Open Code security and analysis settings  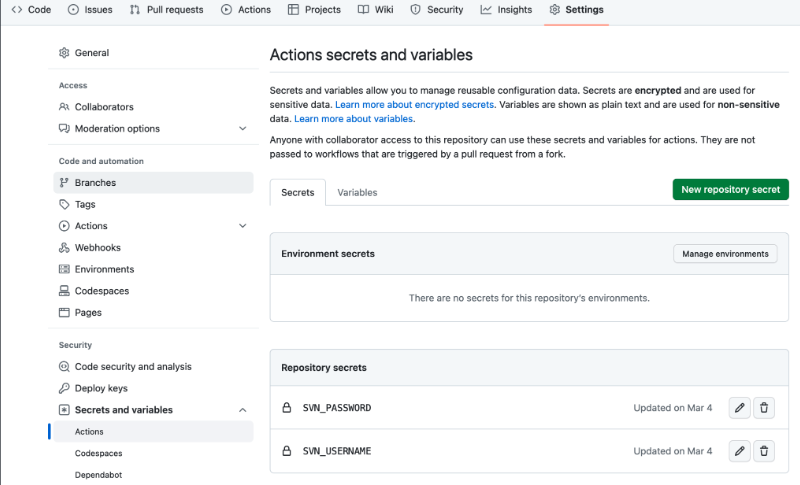point(132,367)
